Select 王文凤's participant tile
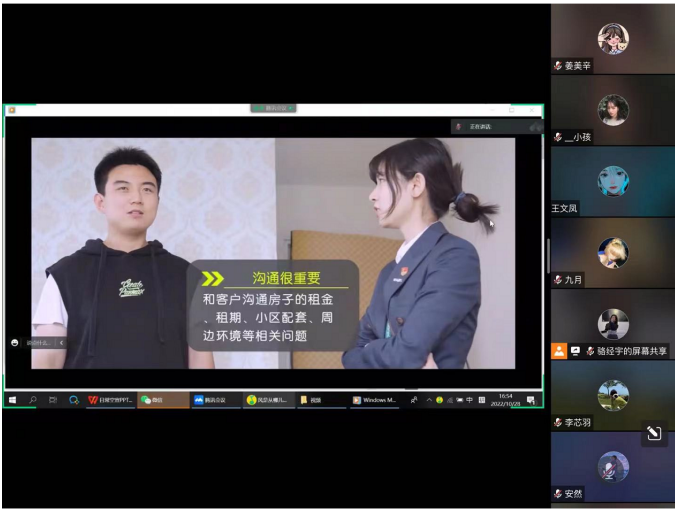 pos(612,181)
